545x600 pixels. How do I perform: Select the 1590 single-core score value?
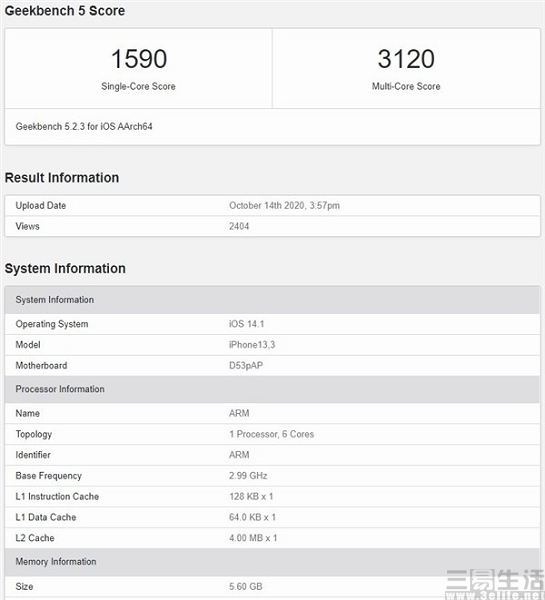(x=139, y=59)
